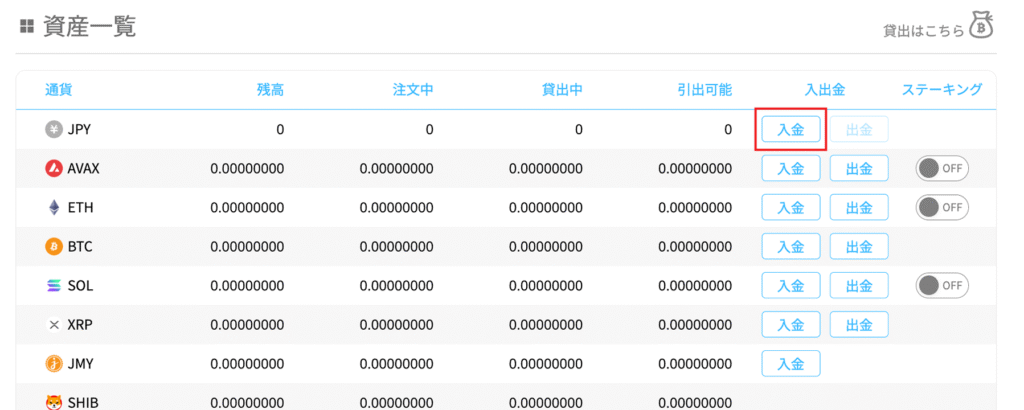This screenshot has width=1024, height=410.
Task: Open the 貸出はこちら lending link
Action: click(923, 31)
